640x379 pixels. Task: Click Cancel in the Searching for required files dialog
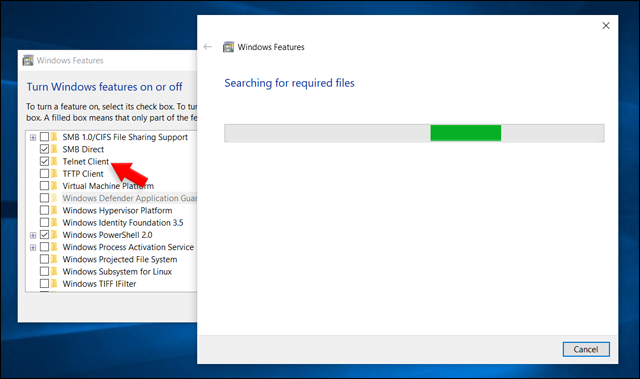(x=586, y=349)
